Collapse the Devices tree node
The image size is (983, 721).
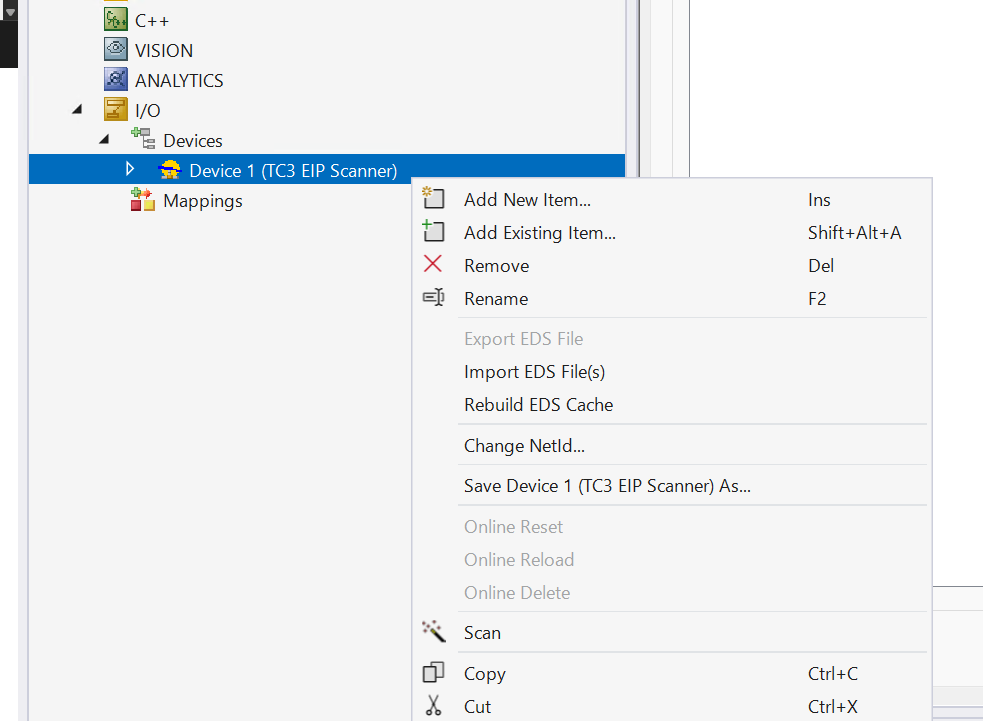click(103, 140)
